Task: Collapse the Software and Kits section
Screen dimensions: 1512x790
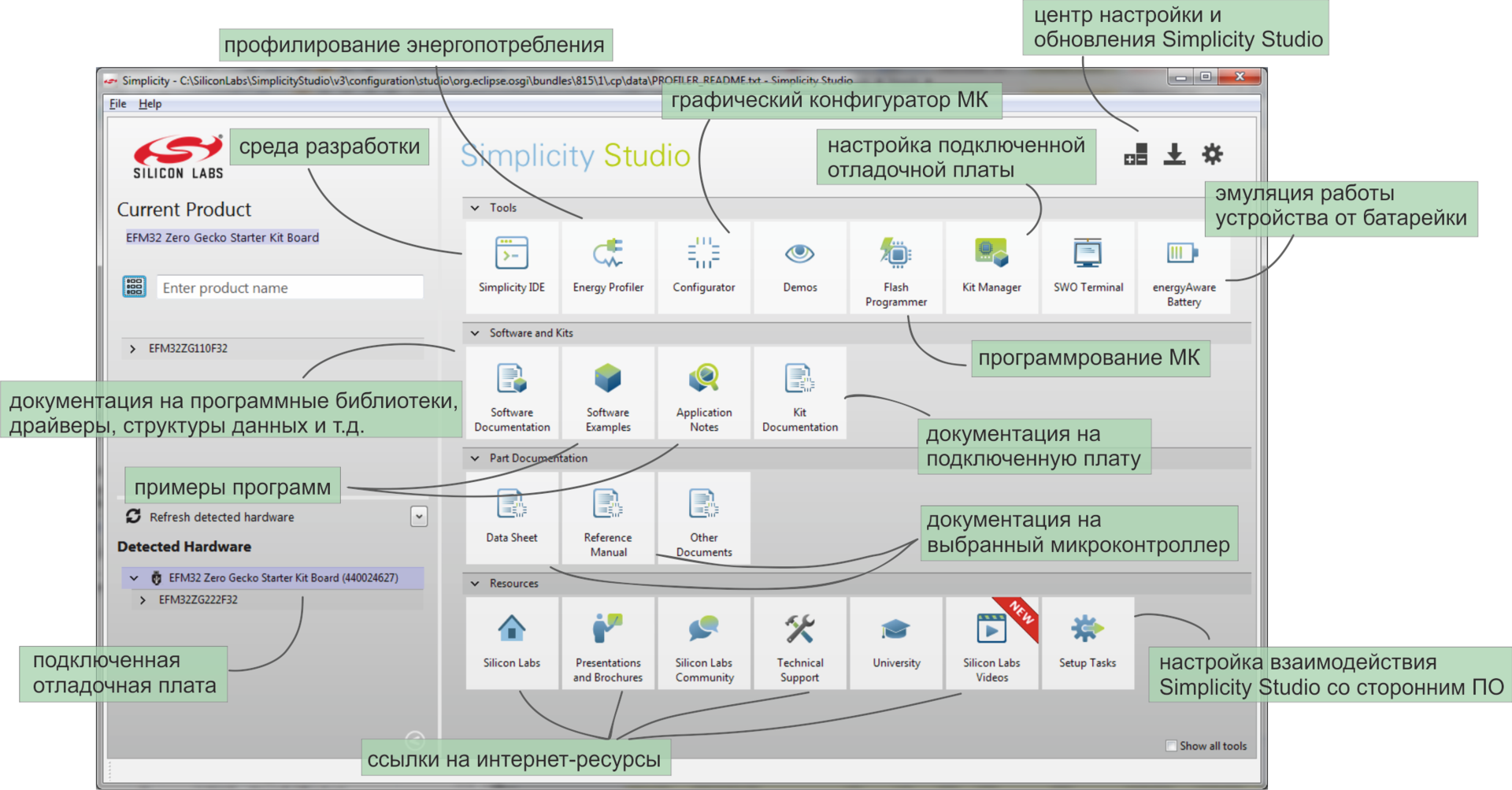Action: 475,333
